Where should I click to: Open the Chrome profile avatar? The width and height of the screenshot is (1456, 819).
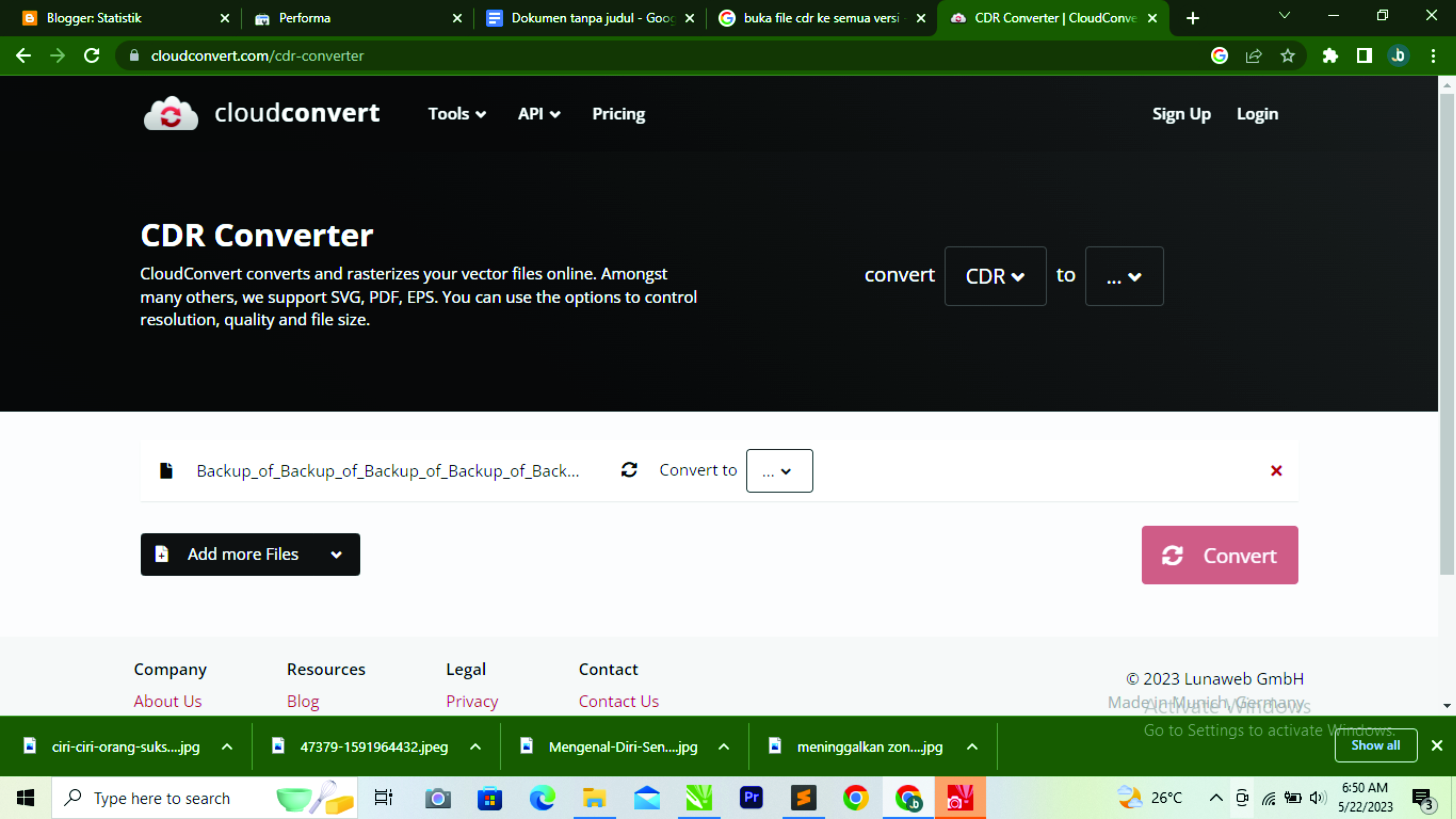pos(1398,56)
